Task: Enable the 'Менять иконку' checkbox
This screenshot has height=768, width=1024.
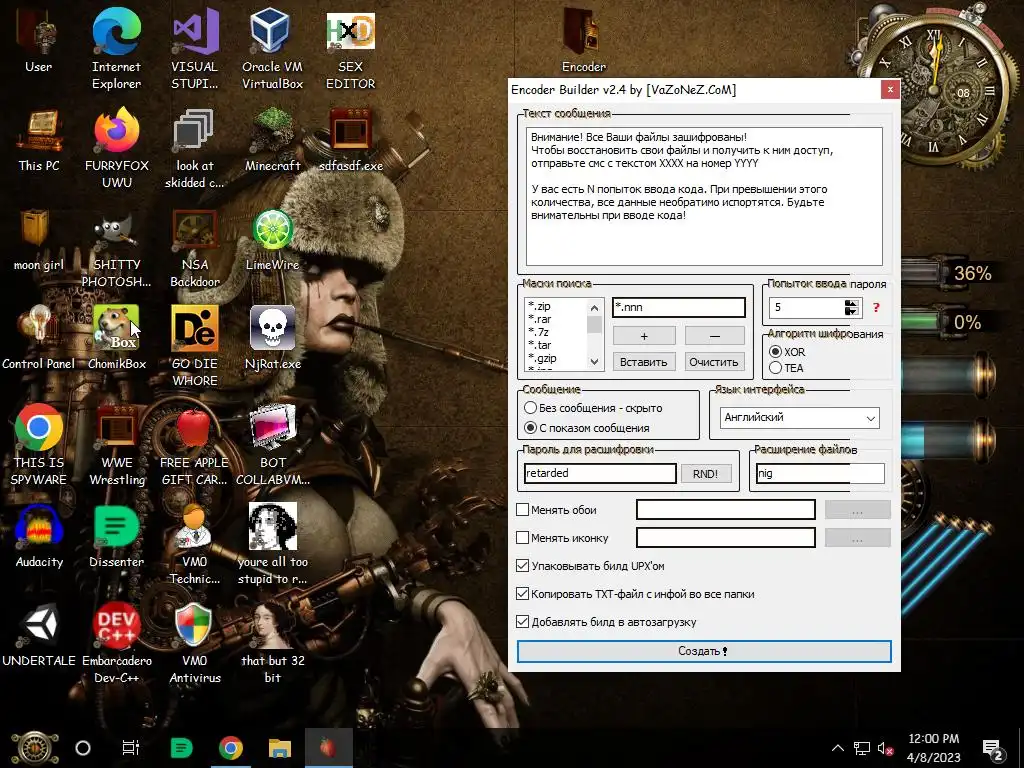Action: (x=522, y=537)
